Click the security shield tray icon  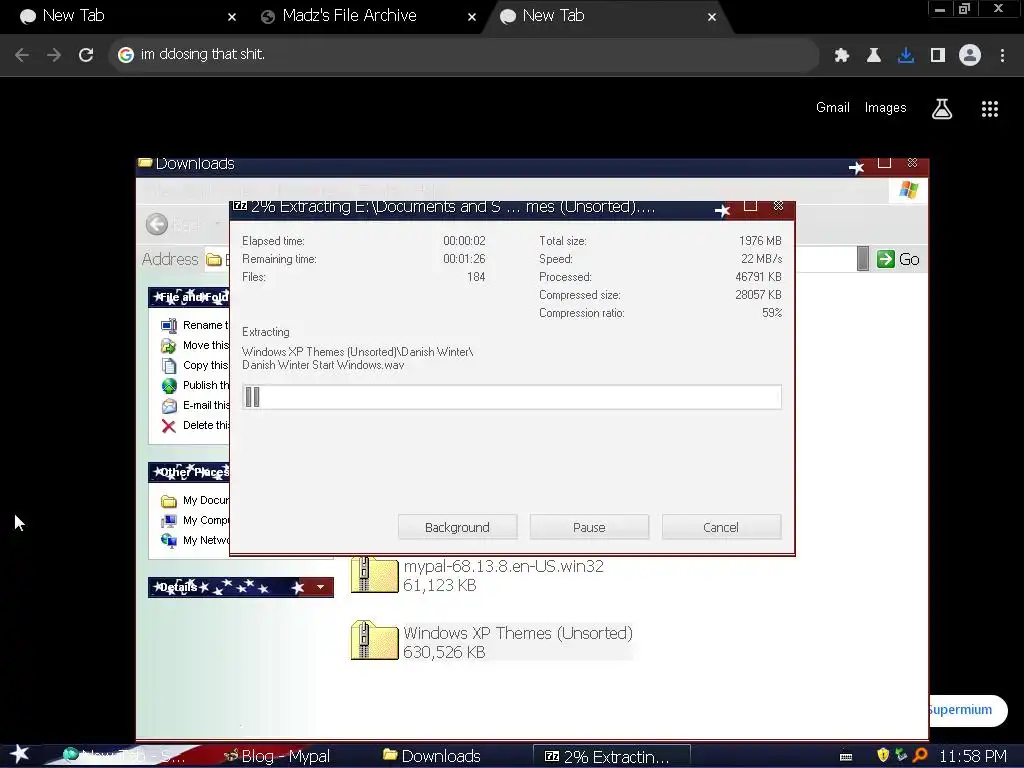click(883, 756)
